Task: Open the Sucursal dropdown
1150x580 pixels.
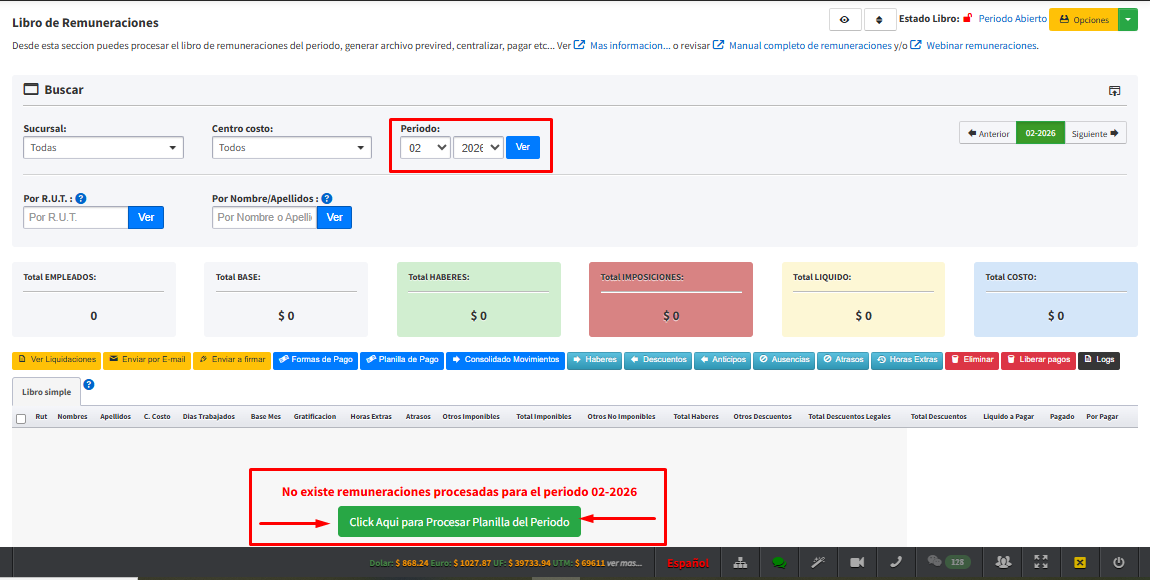Action: (x=103, y=148)
